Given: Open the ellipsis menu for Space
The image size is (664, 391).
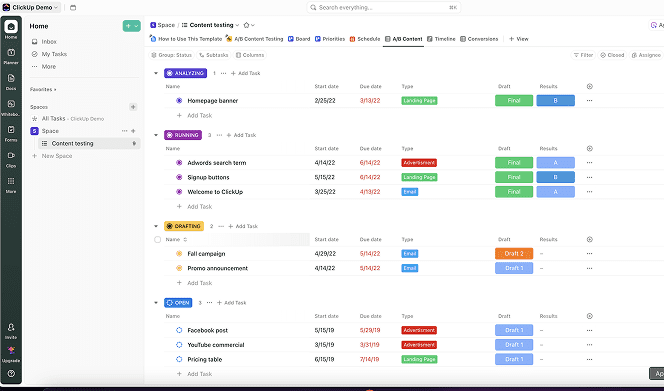Looking at the screenshot, I should [124, 131].
